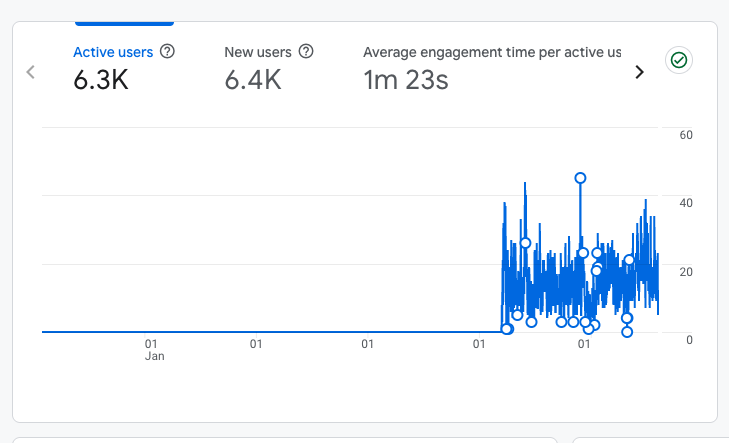The image size is (729, 443).
Task: Click the 6.3K active users value
Action: click(x=101, y=80)
